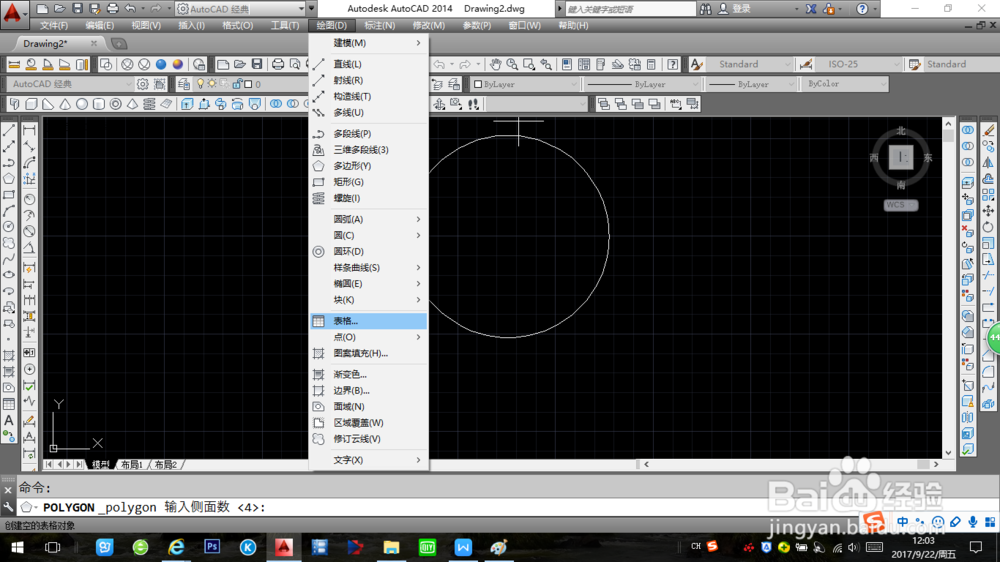Screen dimensions: 1000x562
Task: Open ByLayer linetype dropdown
Action: 642,84
